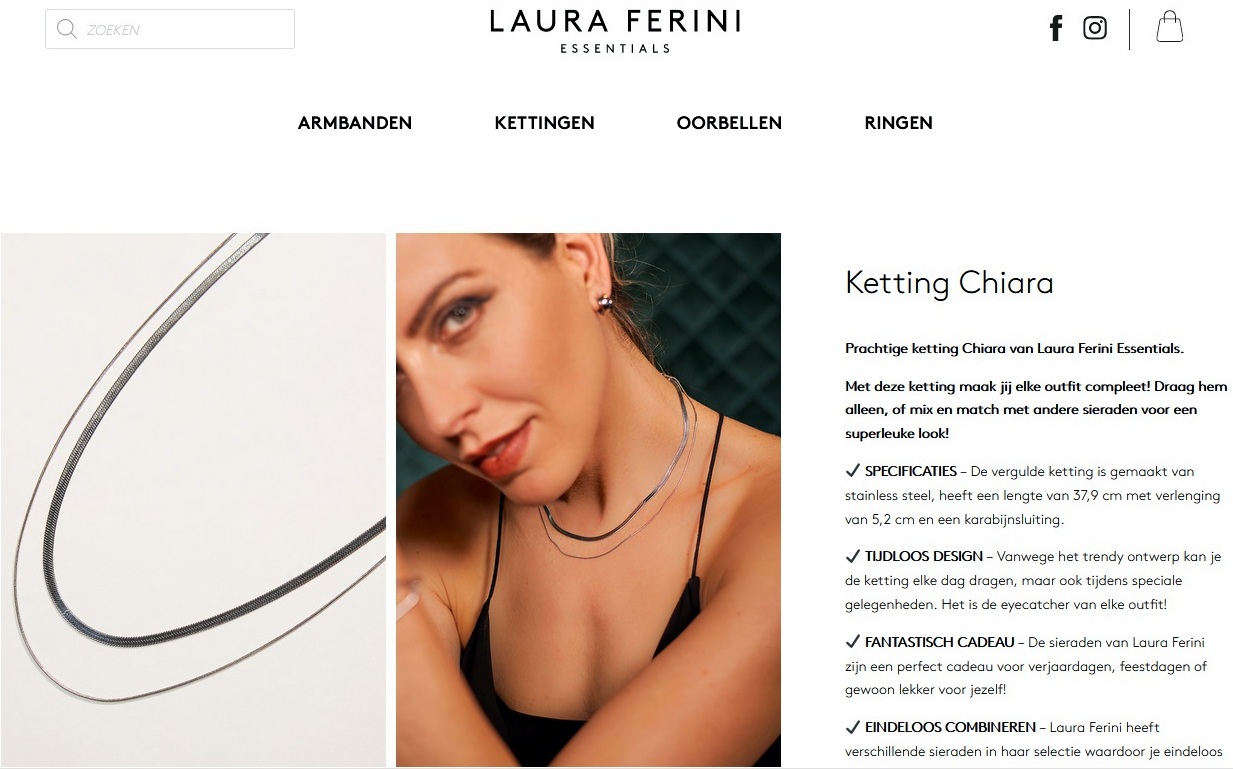Go home via Laura Ferini logo
Image resolution: width=1233 pixels, height=769 pixels.
615,31
